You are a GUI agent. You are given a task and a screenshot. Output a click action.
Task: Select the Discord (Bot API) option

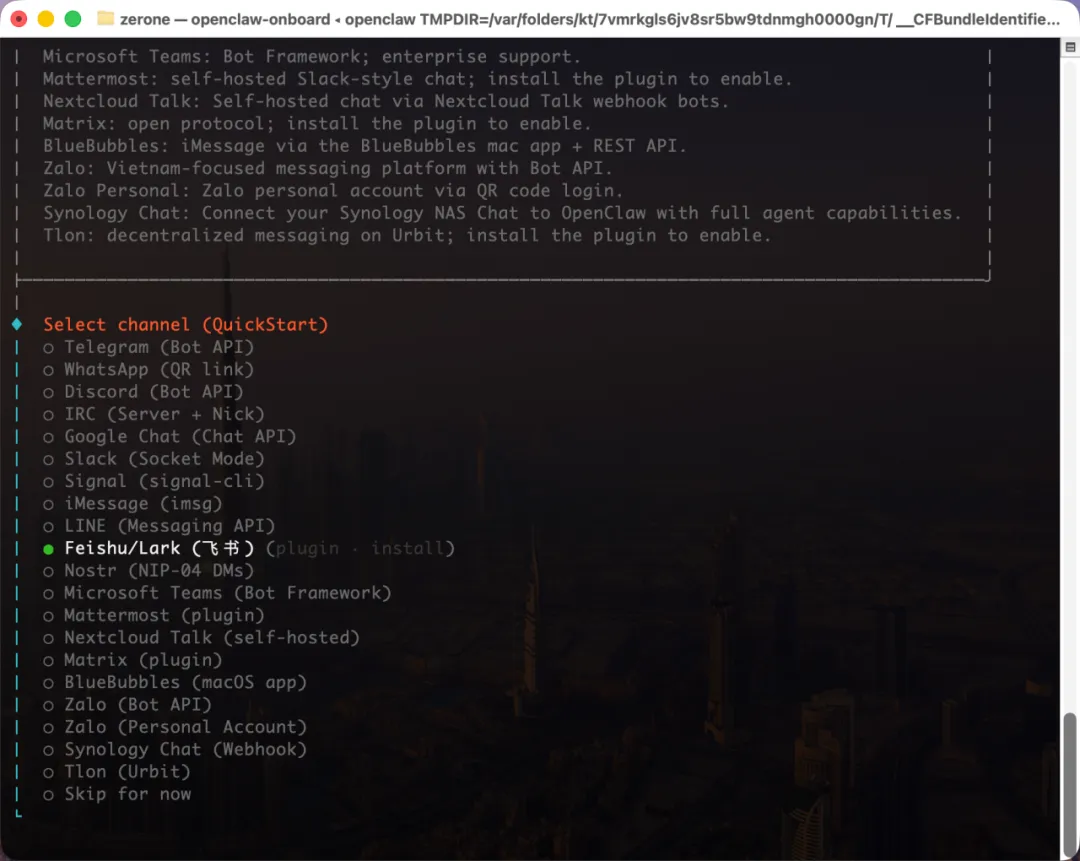(x=143, y=392)
